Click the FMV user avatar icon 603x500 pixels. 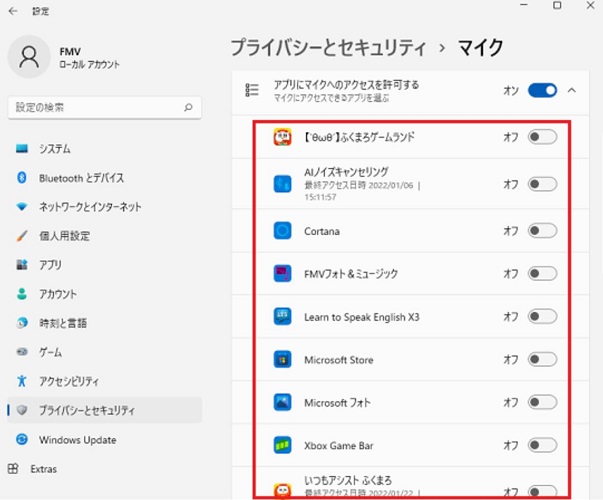29,57
